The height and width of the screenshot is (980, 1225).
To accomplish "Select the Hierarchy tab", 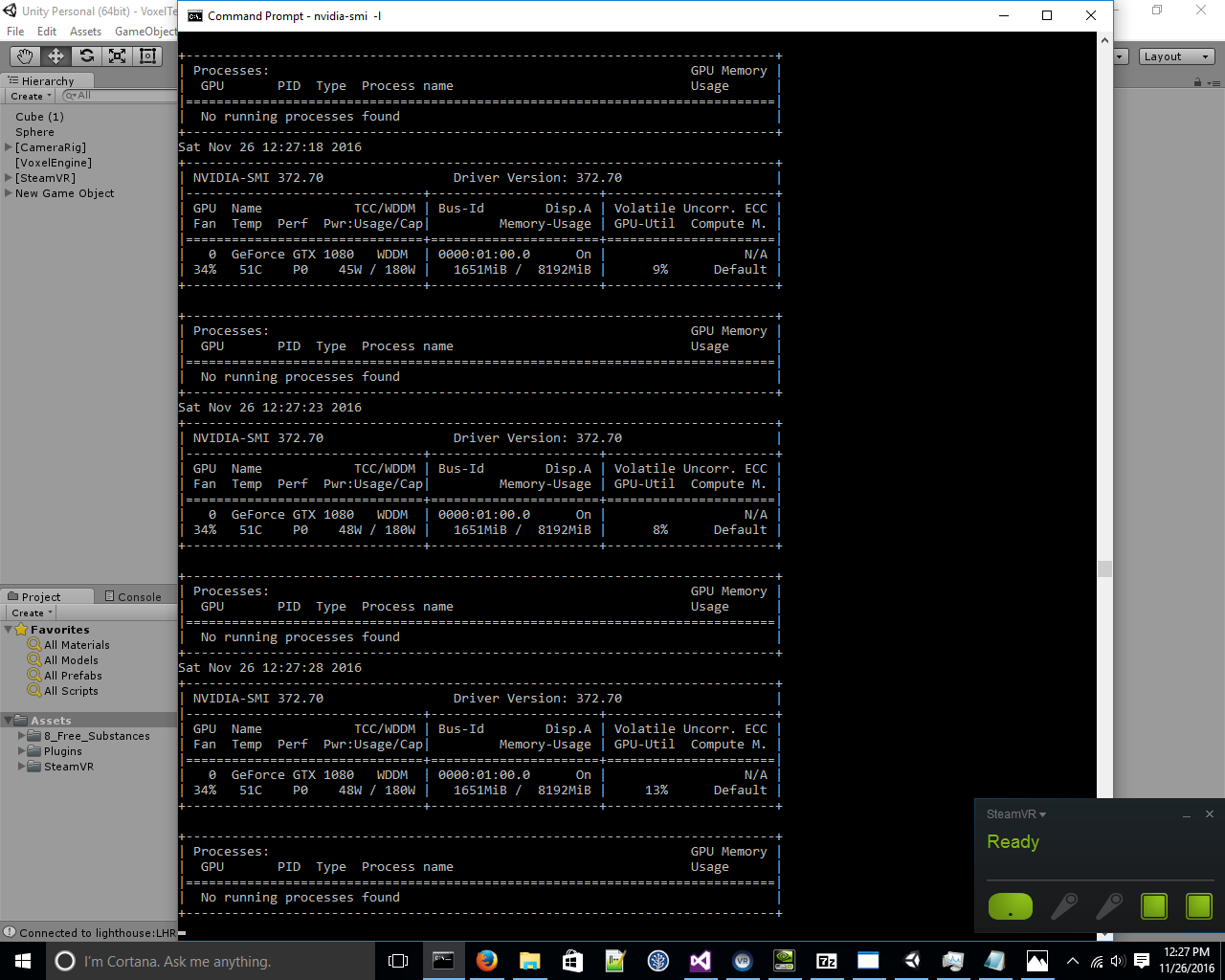I will tap(48, 81).
